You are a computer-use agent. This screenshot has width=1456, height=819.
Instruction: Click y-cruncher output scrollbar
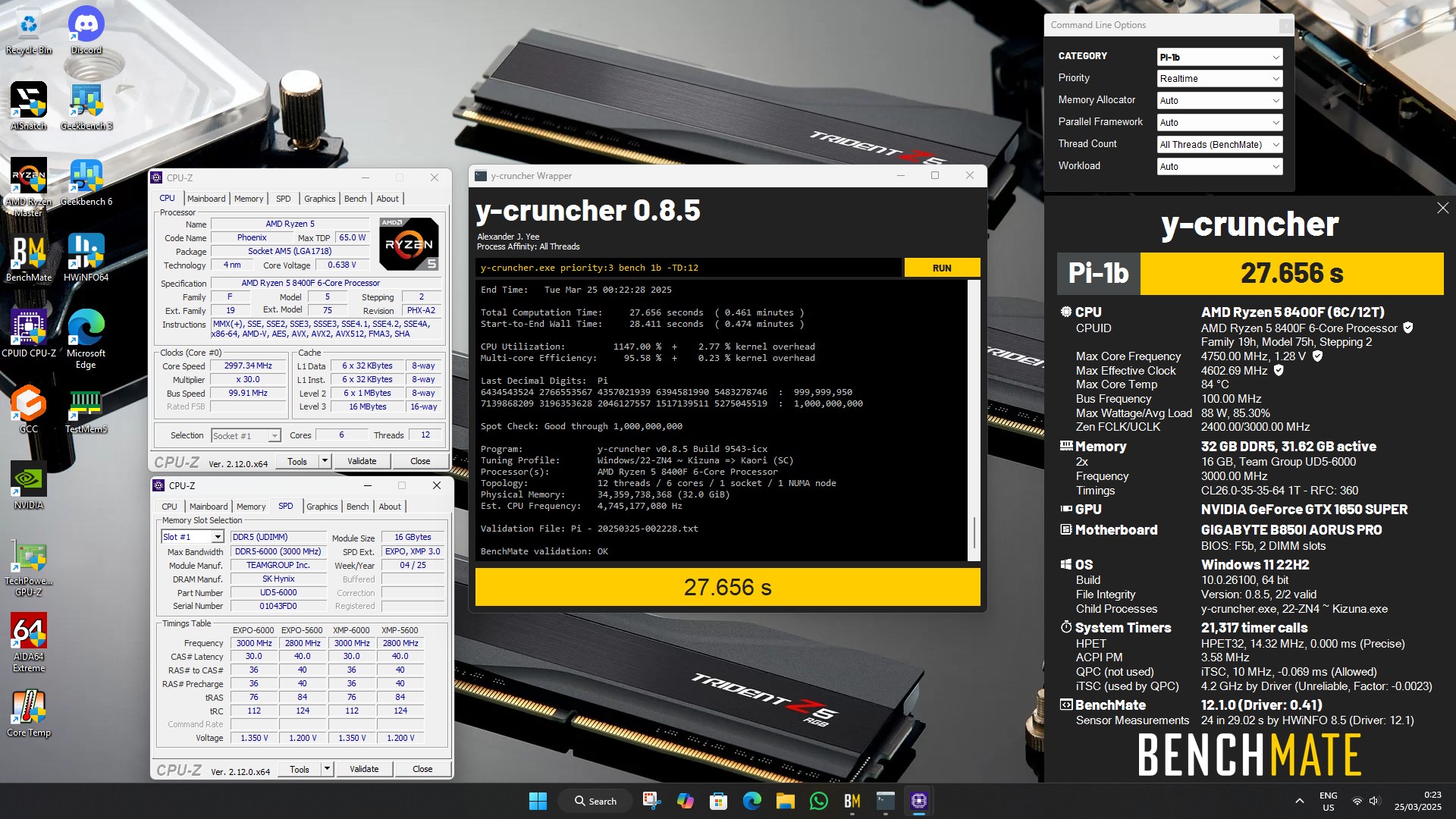(x=974, y=532)
